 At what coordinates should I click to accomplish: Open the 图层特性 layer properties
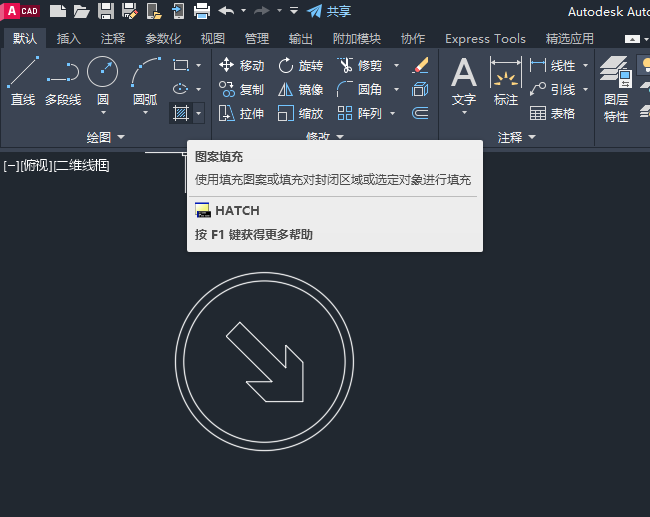tap(616, 89)
